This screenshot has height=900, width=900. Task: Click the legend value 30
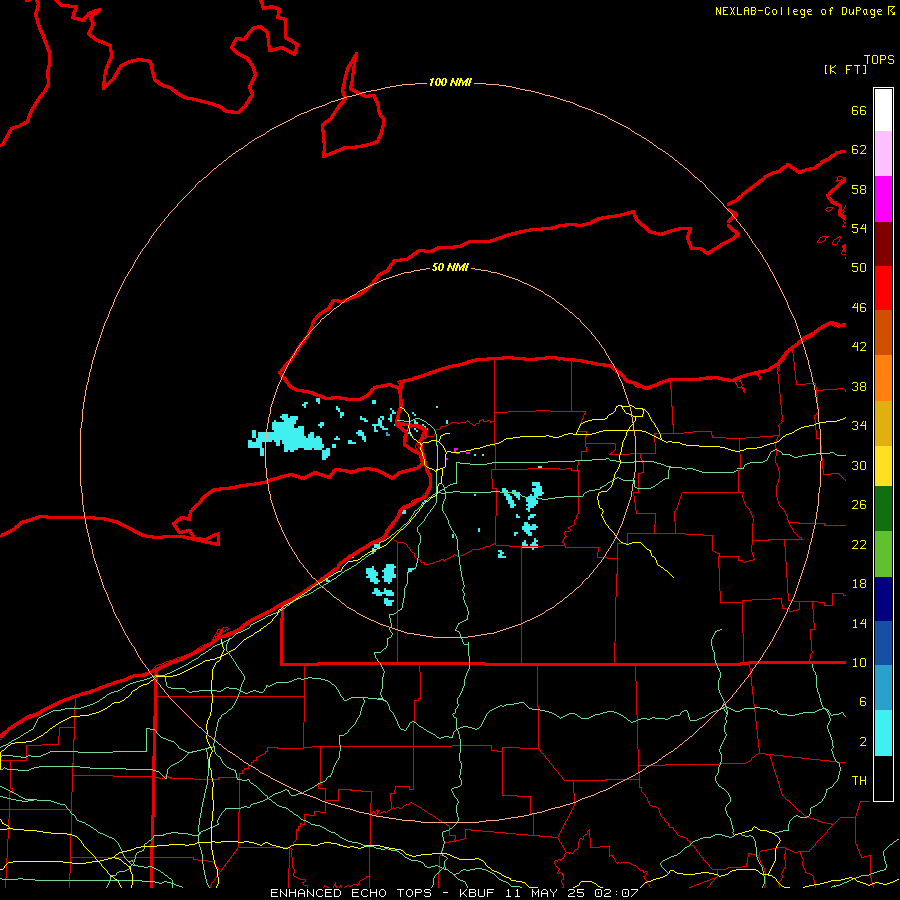coord(859,465)
